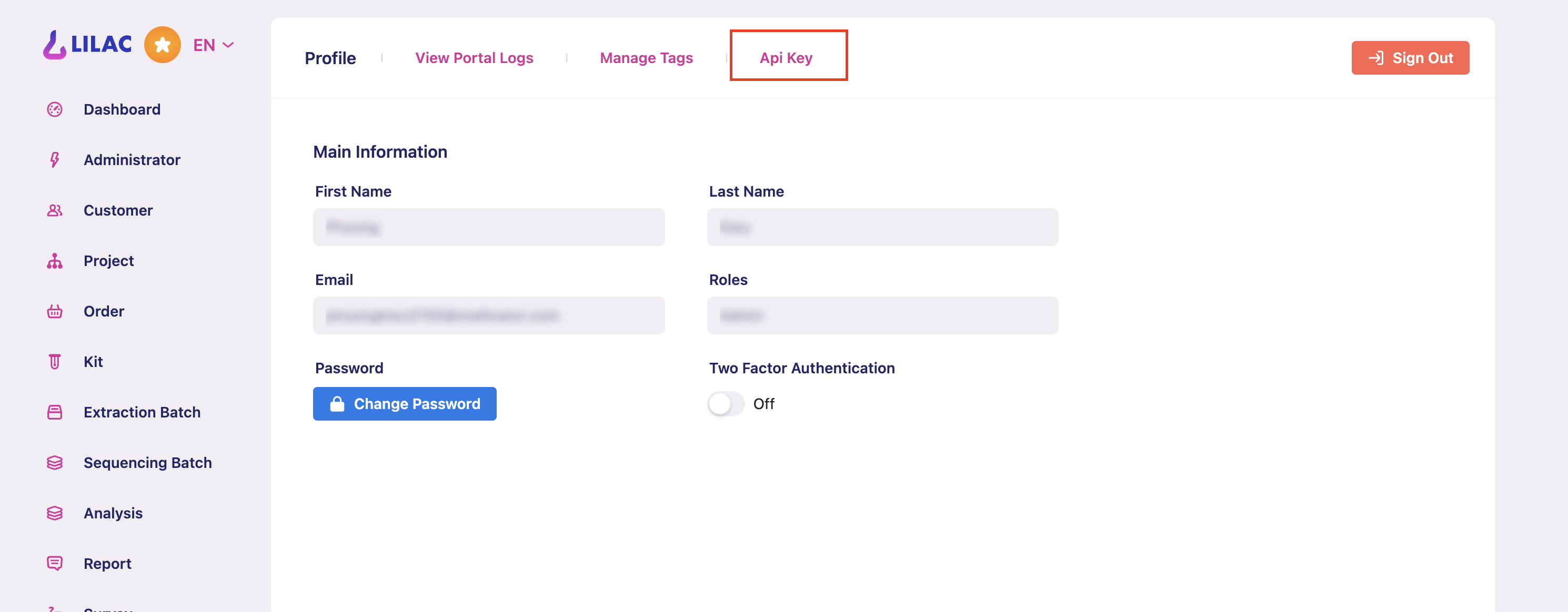Click the Kit test tube icon
The image size is (1568, 612).
[55, 362]
